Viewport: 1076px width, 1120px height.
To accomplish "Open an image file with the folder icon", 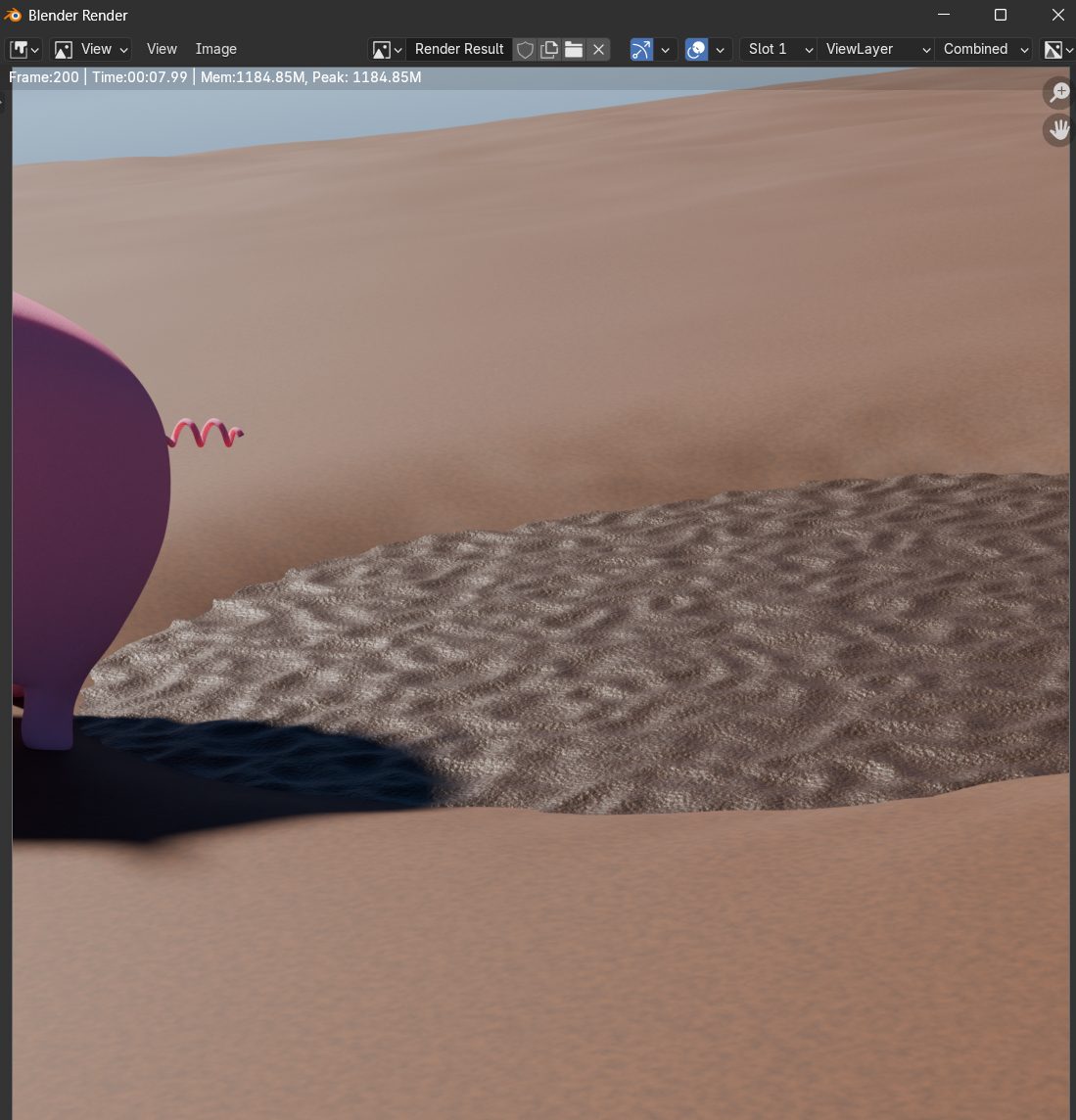I will [574, 49].
